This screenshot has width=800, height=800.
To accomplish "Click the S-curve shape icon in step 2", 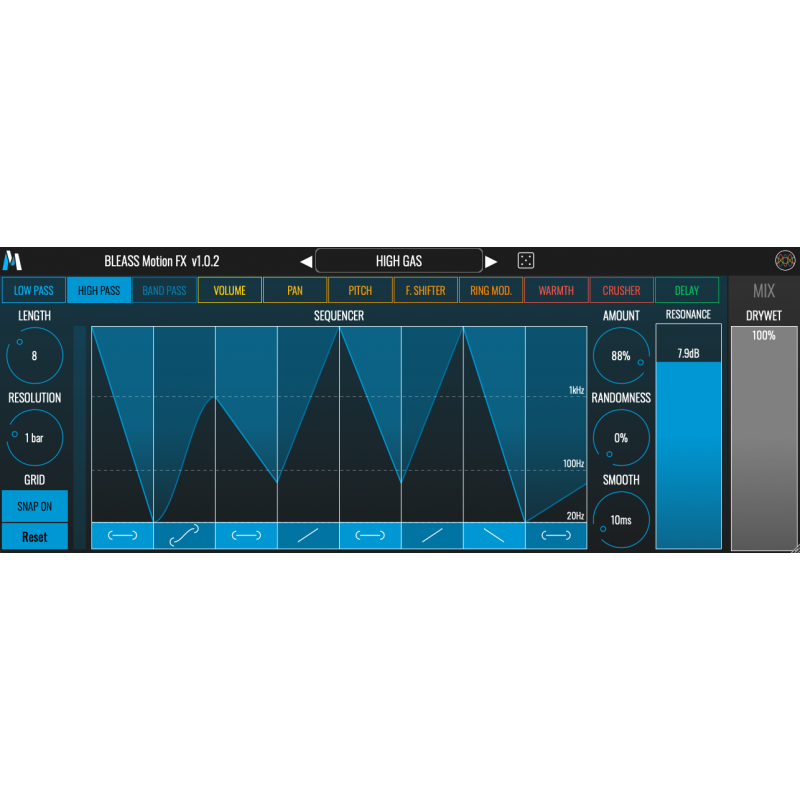I will tap(184, 536).
